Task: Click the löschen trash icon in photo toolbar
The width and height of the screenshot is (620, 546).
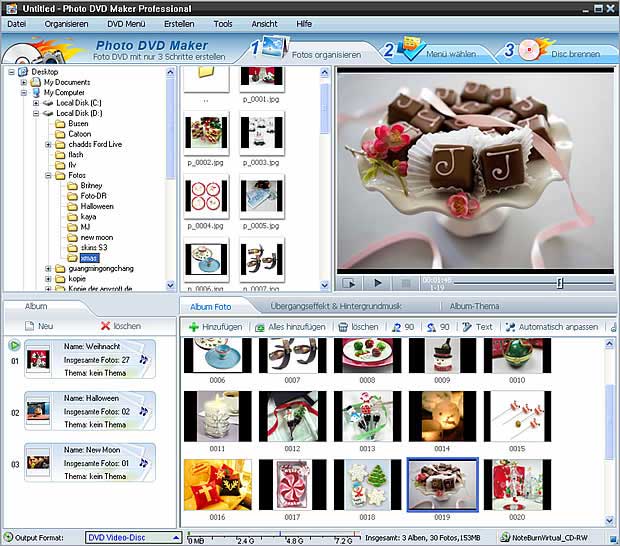Action: tap(343, 327)
